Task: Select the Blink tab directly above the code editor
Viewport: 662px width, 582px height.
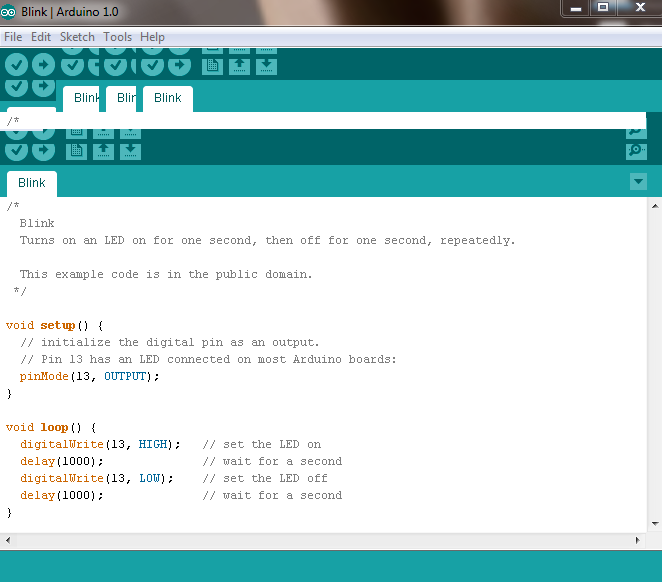Action: point(32,184)
